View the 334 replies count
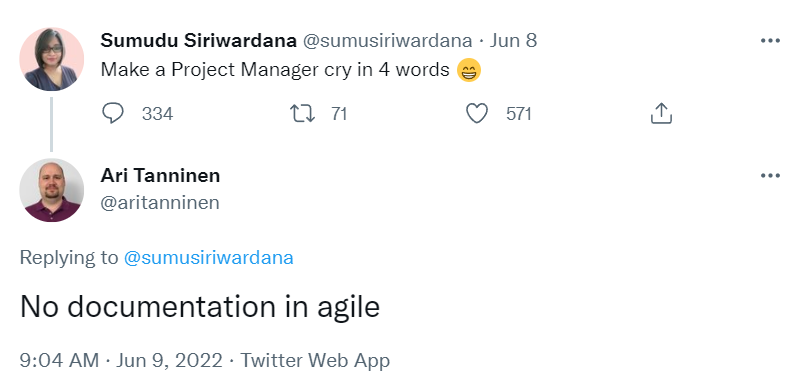The width and height of the screenshot is (796, 375). click(157, 114)
